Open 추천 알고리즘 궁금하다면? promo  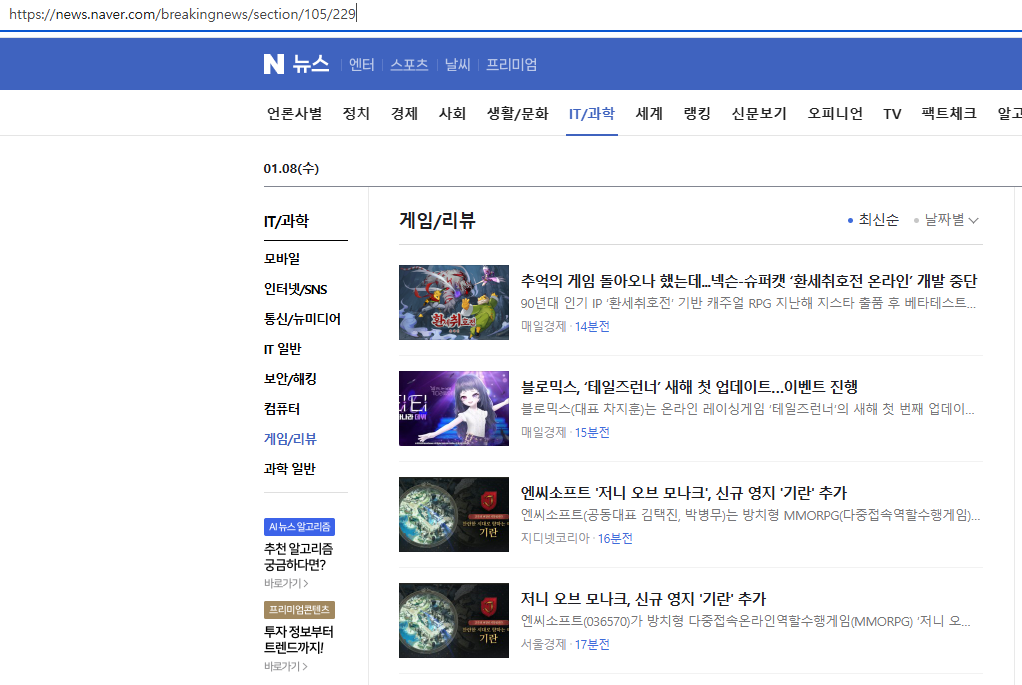pyautogui.click(x=299, y=557)
